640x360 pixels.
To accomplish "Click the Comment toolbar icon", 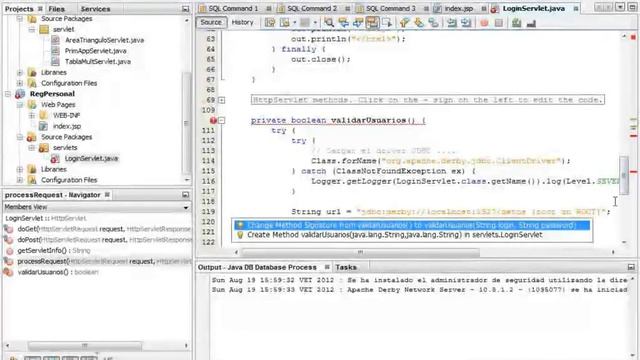I will 516,23.
